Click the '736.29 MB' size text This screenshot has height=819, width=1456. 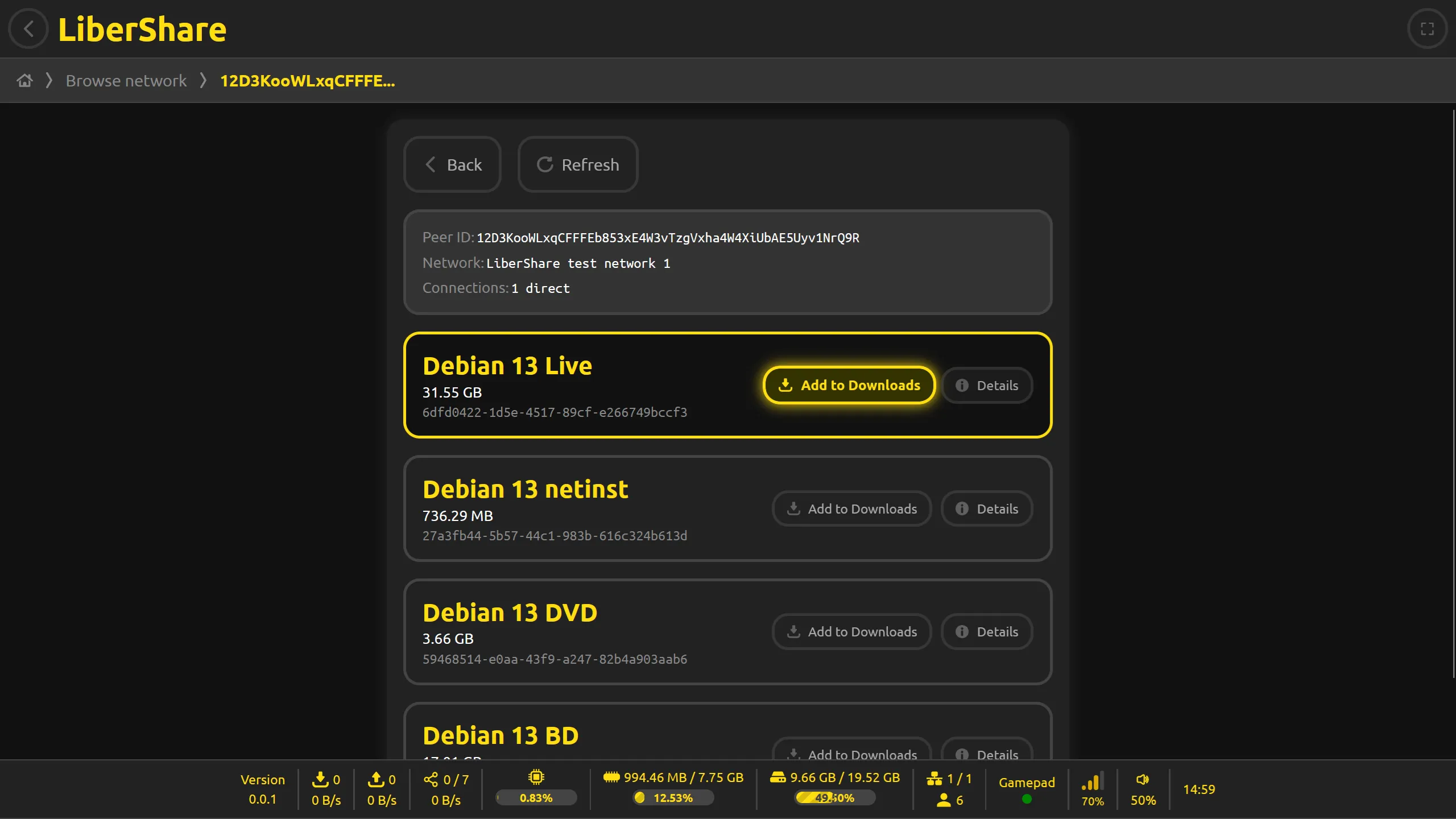(458, 516)
